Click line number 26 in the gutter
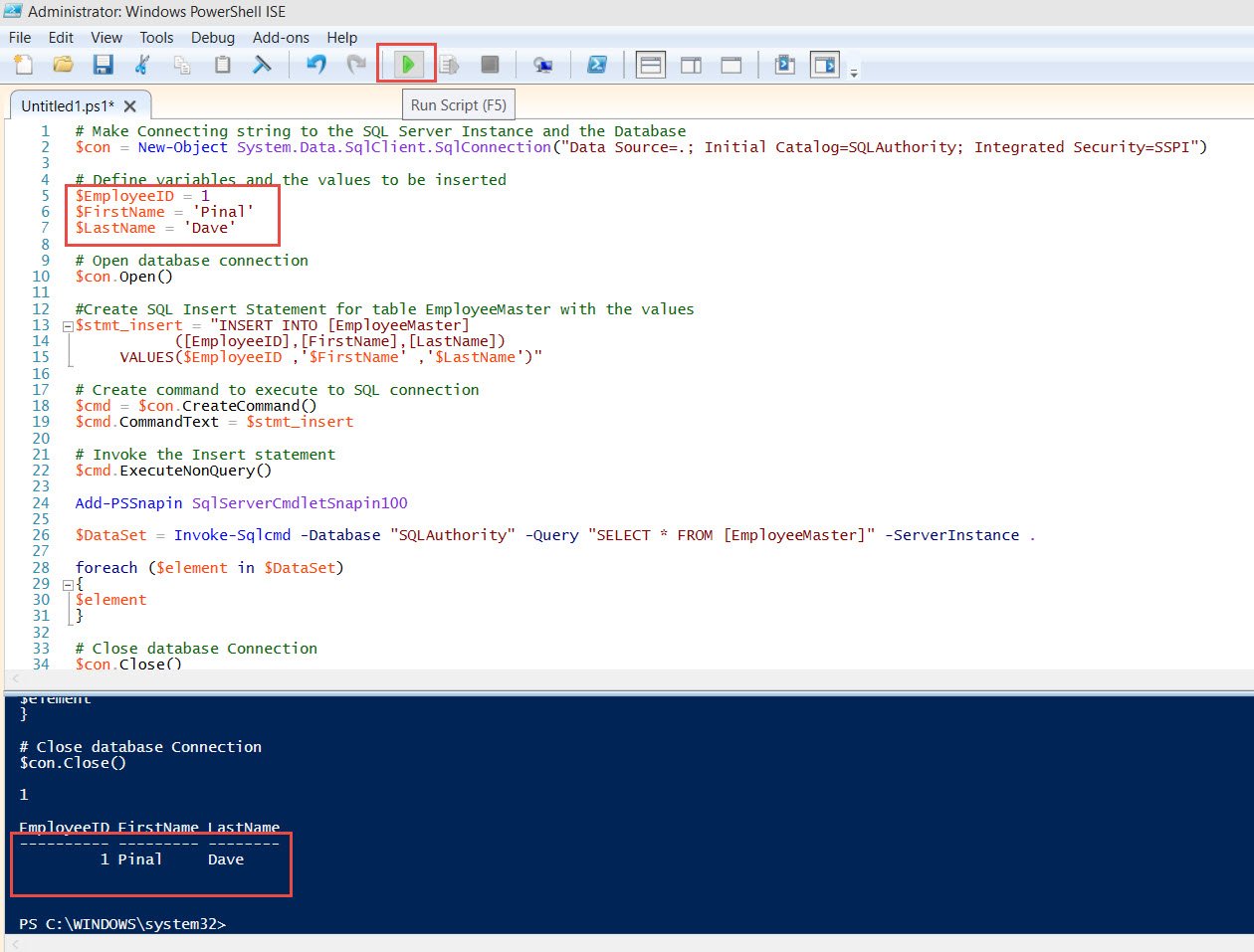The image size is (1254, 952). point(41,535)
